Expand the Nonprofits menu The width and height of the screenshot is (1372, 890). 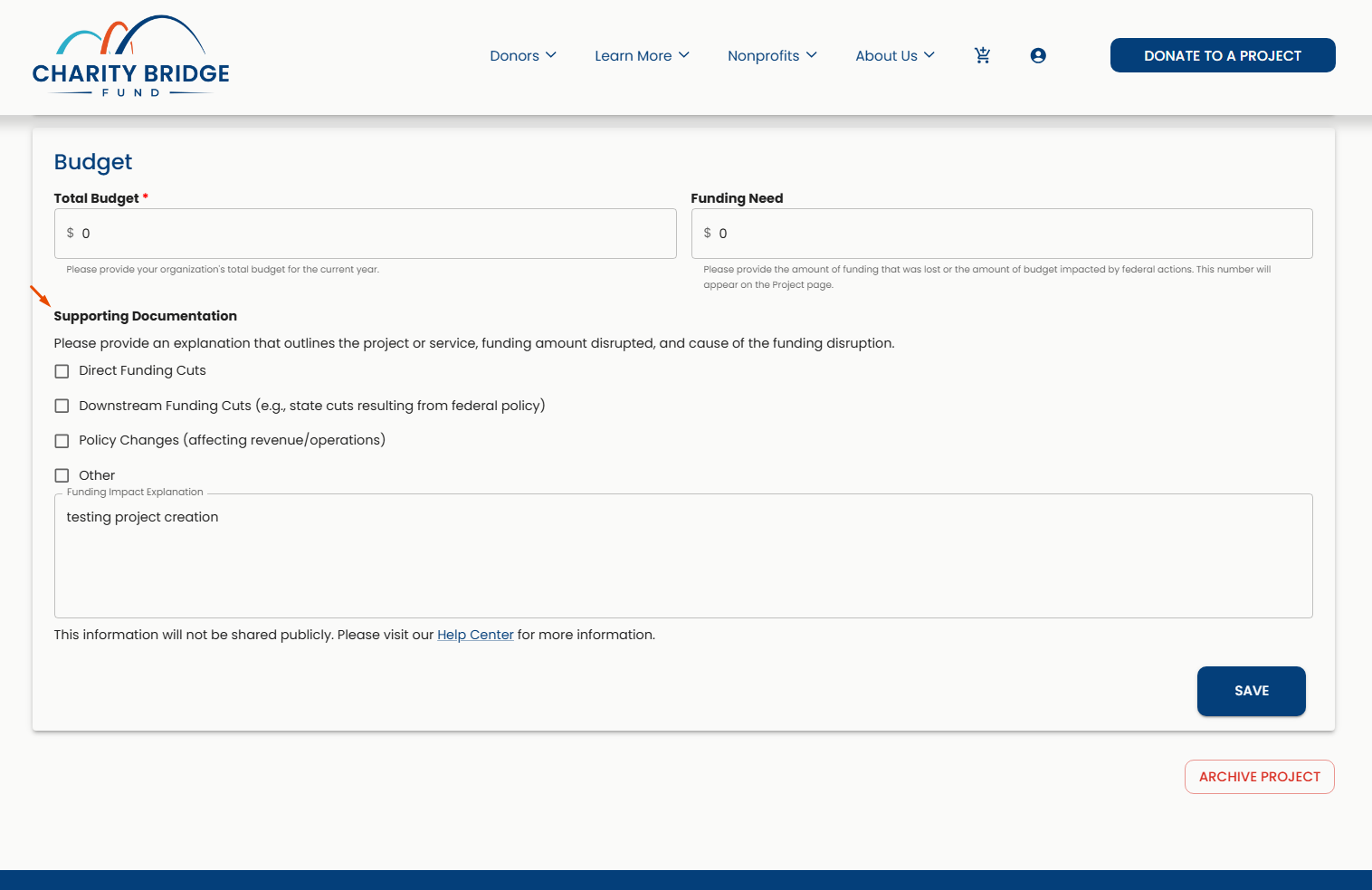pyautogui.click(x=772, y=55)
